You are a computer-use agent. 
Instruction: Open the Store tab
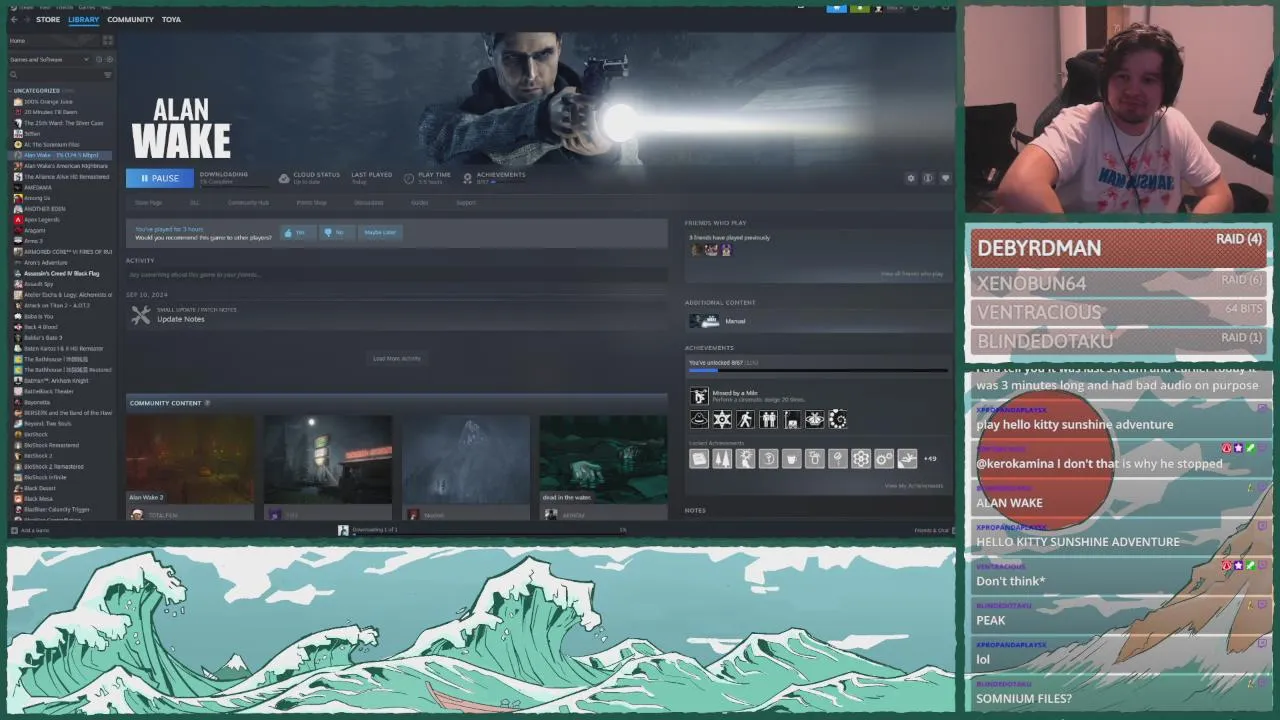tap(48, 19)
